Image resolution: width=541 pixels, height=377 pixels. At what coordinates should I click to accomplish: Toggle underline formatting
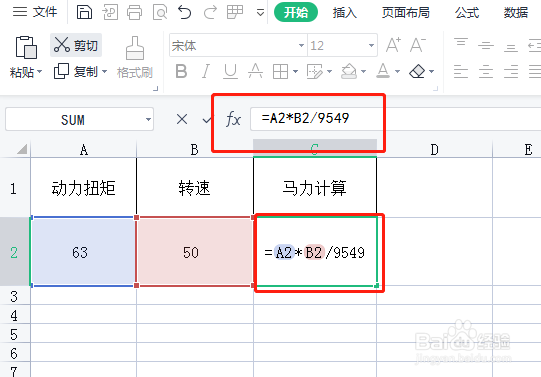pos(230,71)
